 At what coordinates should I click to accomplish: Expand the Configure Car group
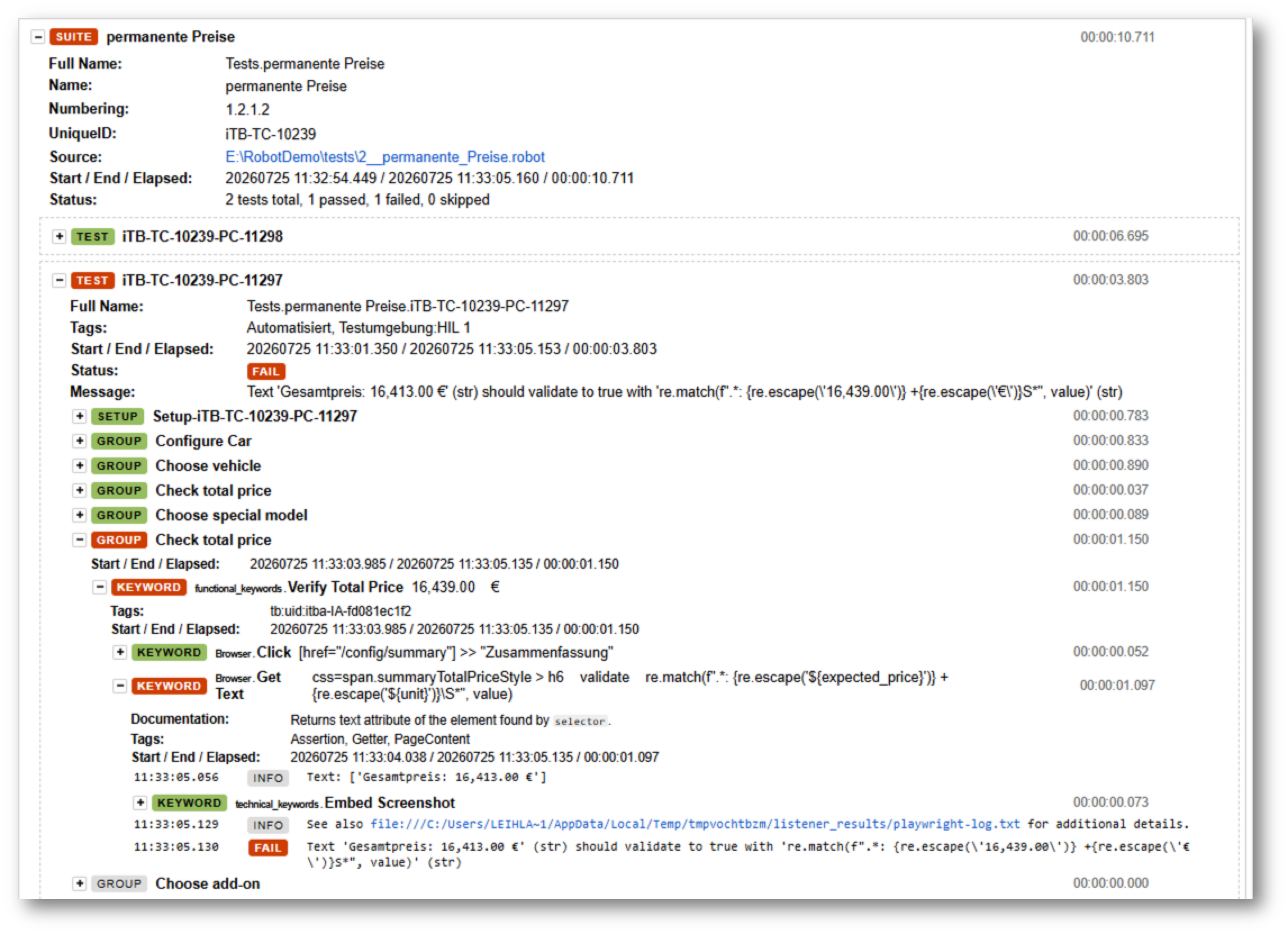tap(79, 441)
